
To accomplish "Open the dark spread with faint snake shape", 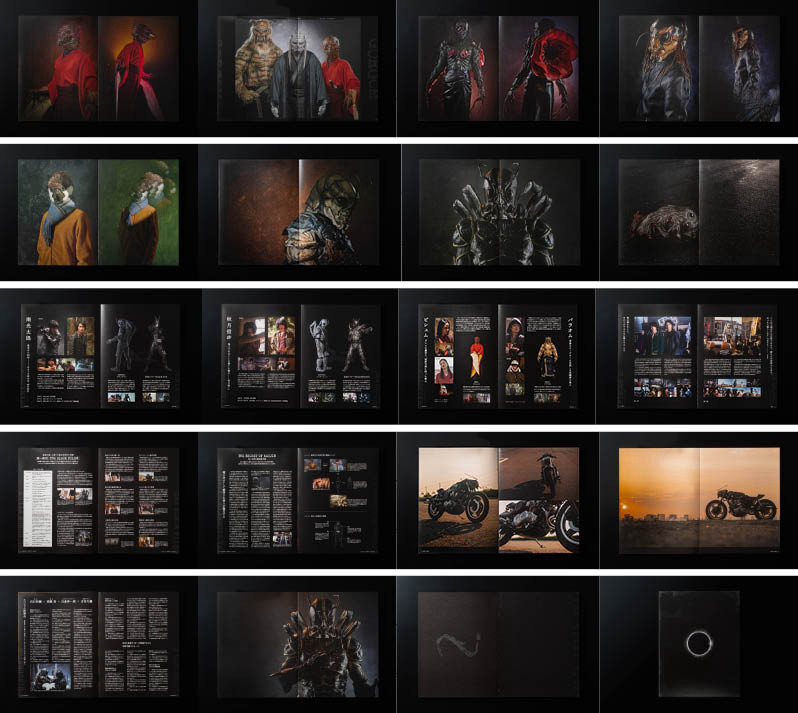I will pos(498,644).
